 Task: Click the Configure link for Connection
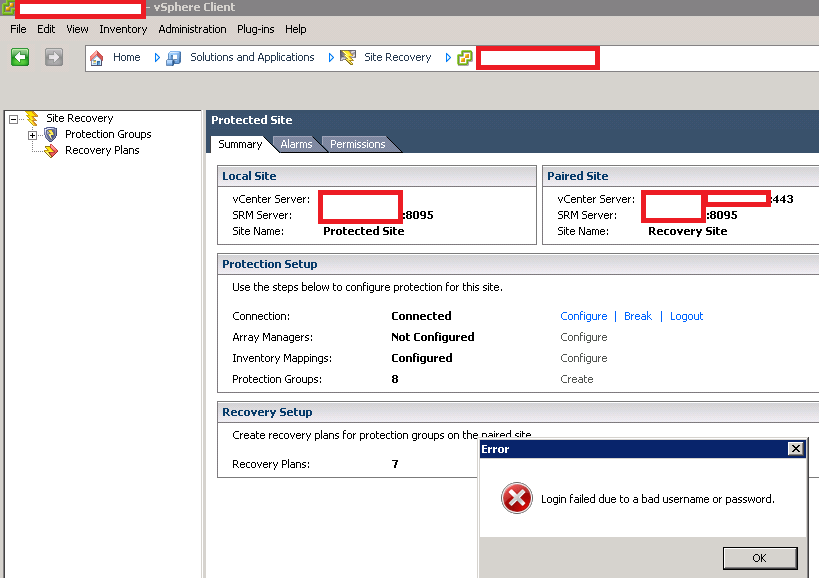coord(583,316)
